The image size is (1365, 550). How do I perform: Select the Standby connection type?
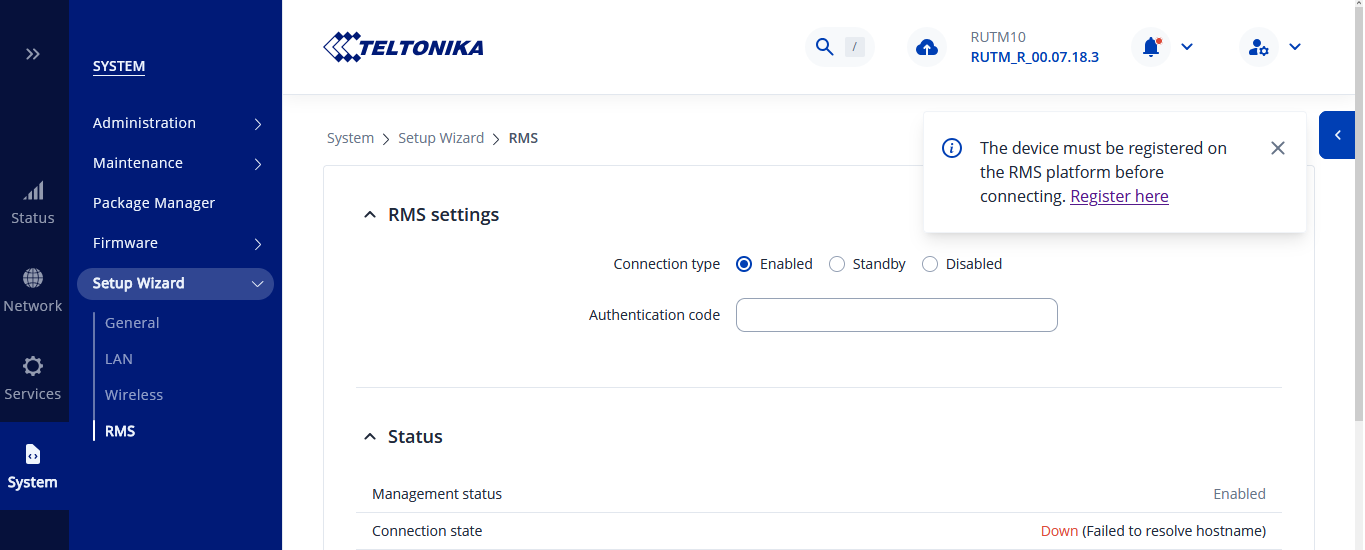pyautogui.click(x=837, y=264)
